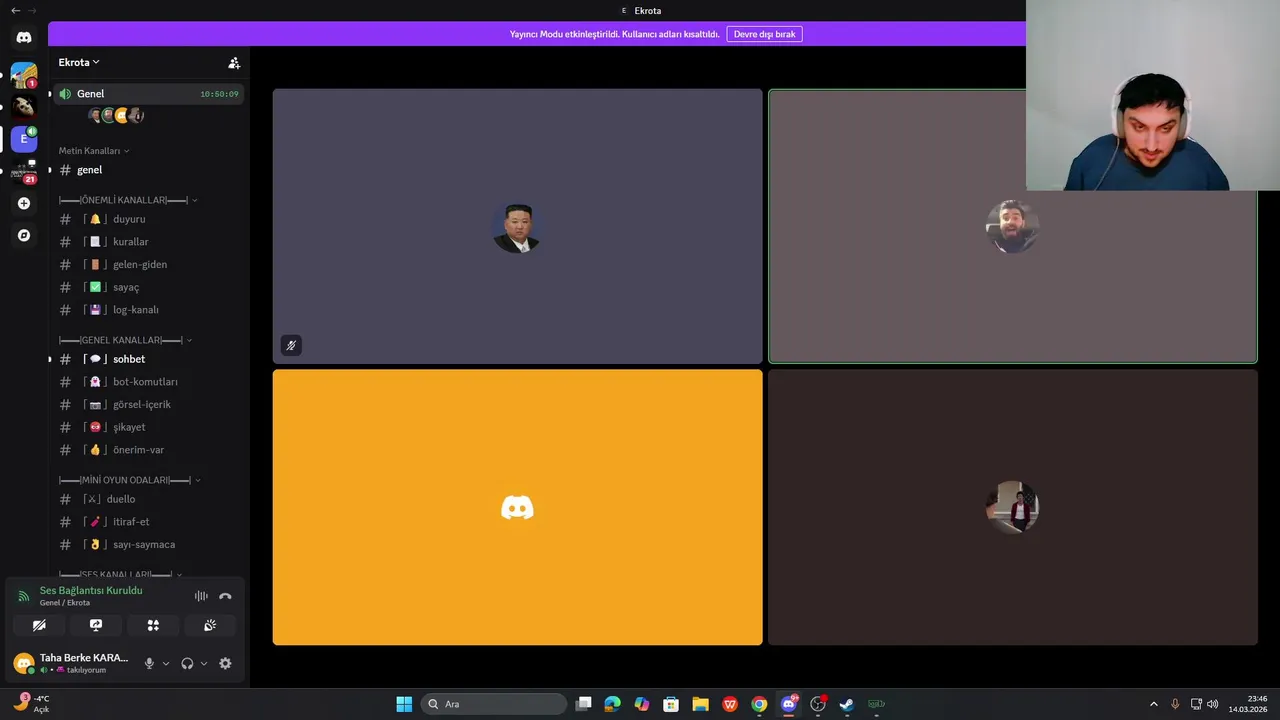
Task: Select the participant tile with muted mic icon
Action: pos(517,226)
